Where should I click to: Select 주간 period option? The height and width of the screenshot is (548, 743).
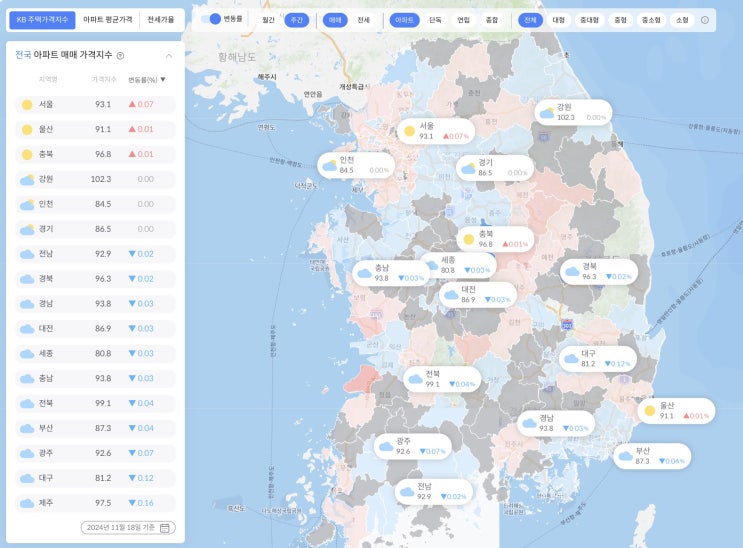297,20
